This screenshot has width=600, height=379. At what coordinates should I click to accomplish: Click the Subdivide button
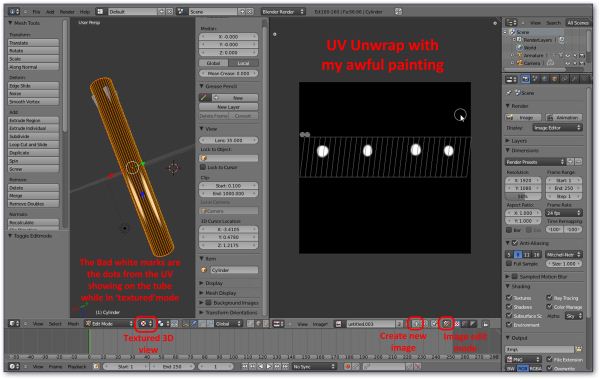pyautogui.click(x=33, y=136)
